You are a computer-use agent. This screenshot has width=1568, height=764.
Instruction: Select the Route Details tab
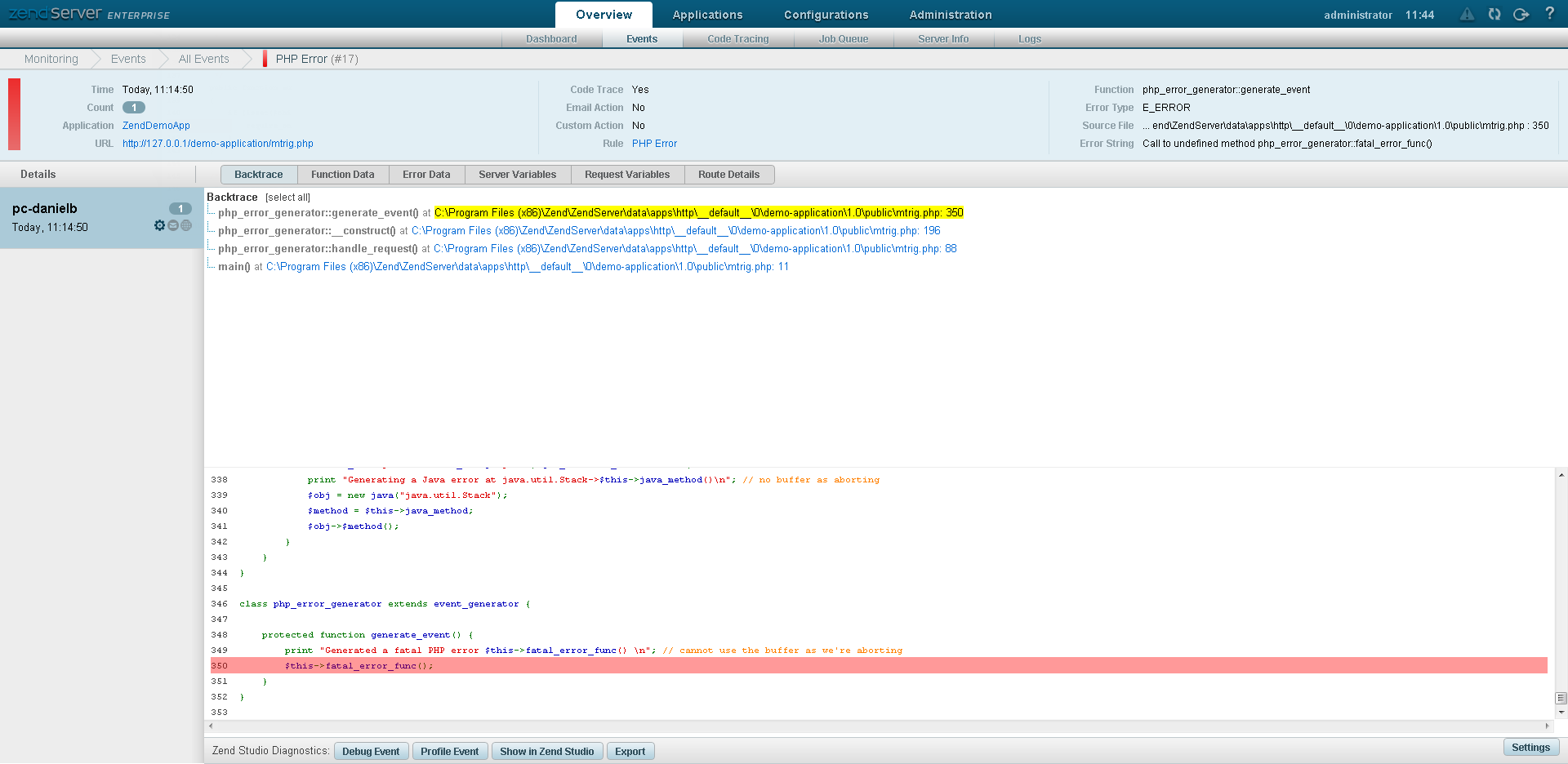(728, 175)
